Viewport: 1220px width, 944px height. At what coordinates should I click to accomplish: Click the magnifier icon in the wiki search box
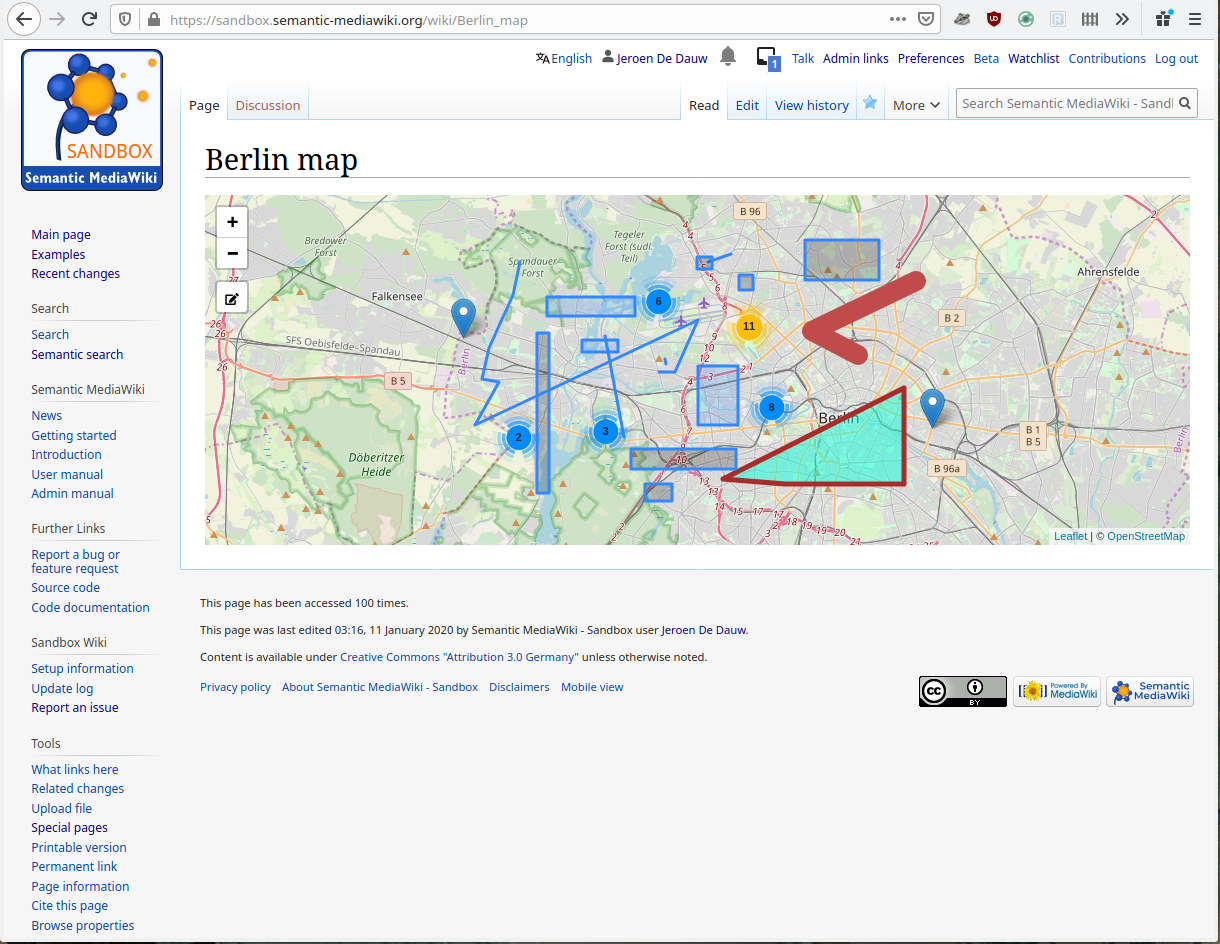pos(1185,102)
